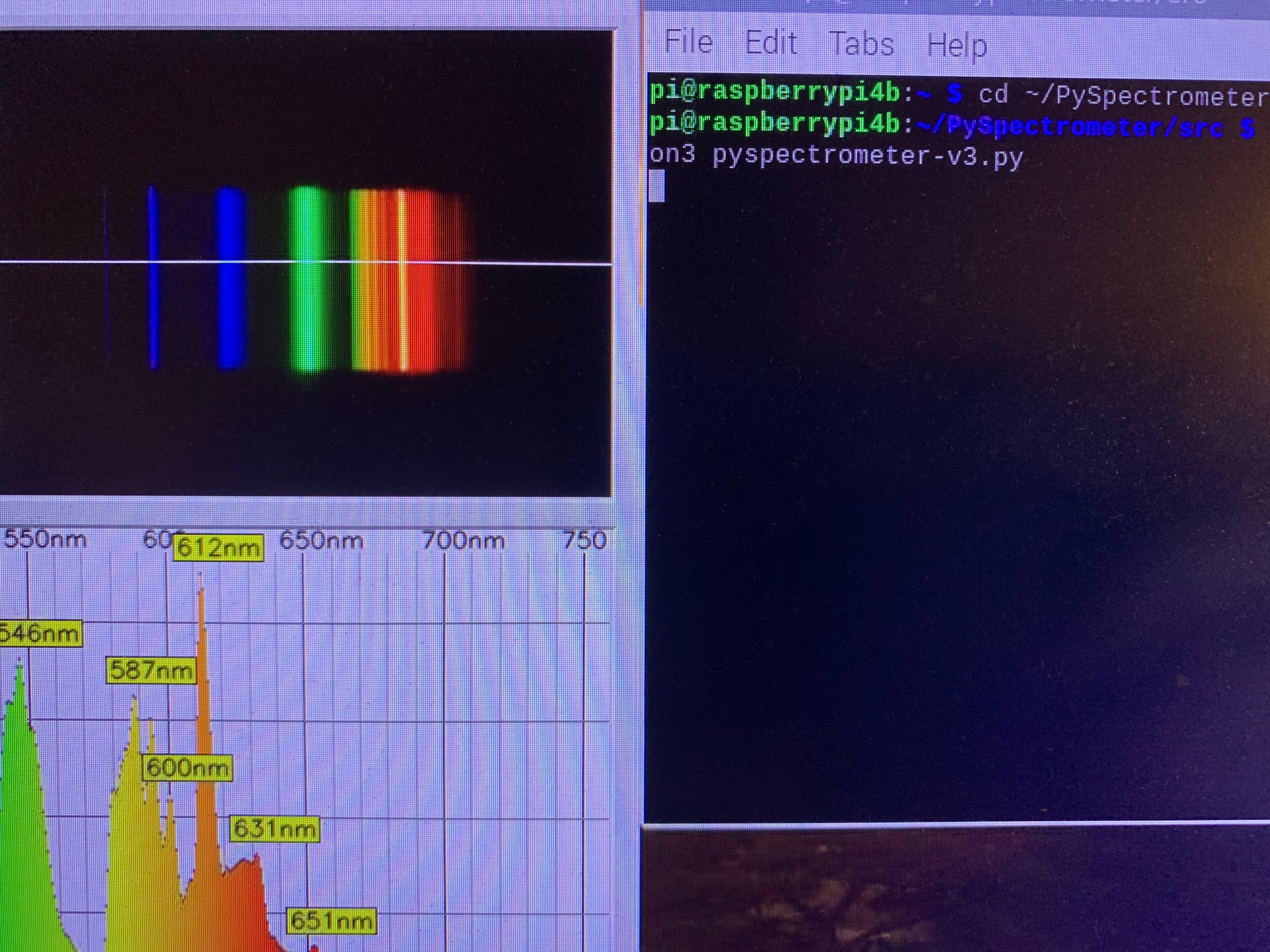Click the 612nm peak label

[x=217, y=548]
